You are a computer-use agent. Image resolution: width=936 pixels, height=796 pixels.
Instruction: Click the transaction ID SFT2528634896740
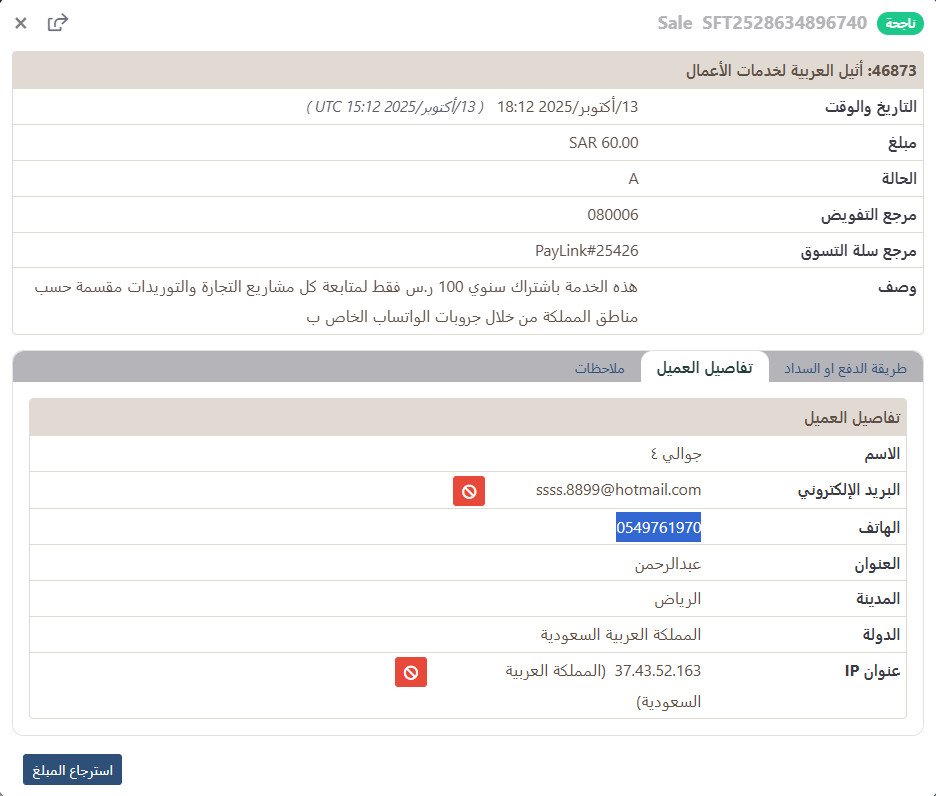point(783,22)
